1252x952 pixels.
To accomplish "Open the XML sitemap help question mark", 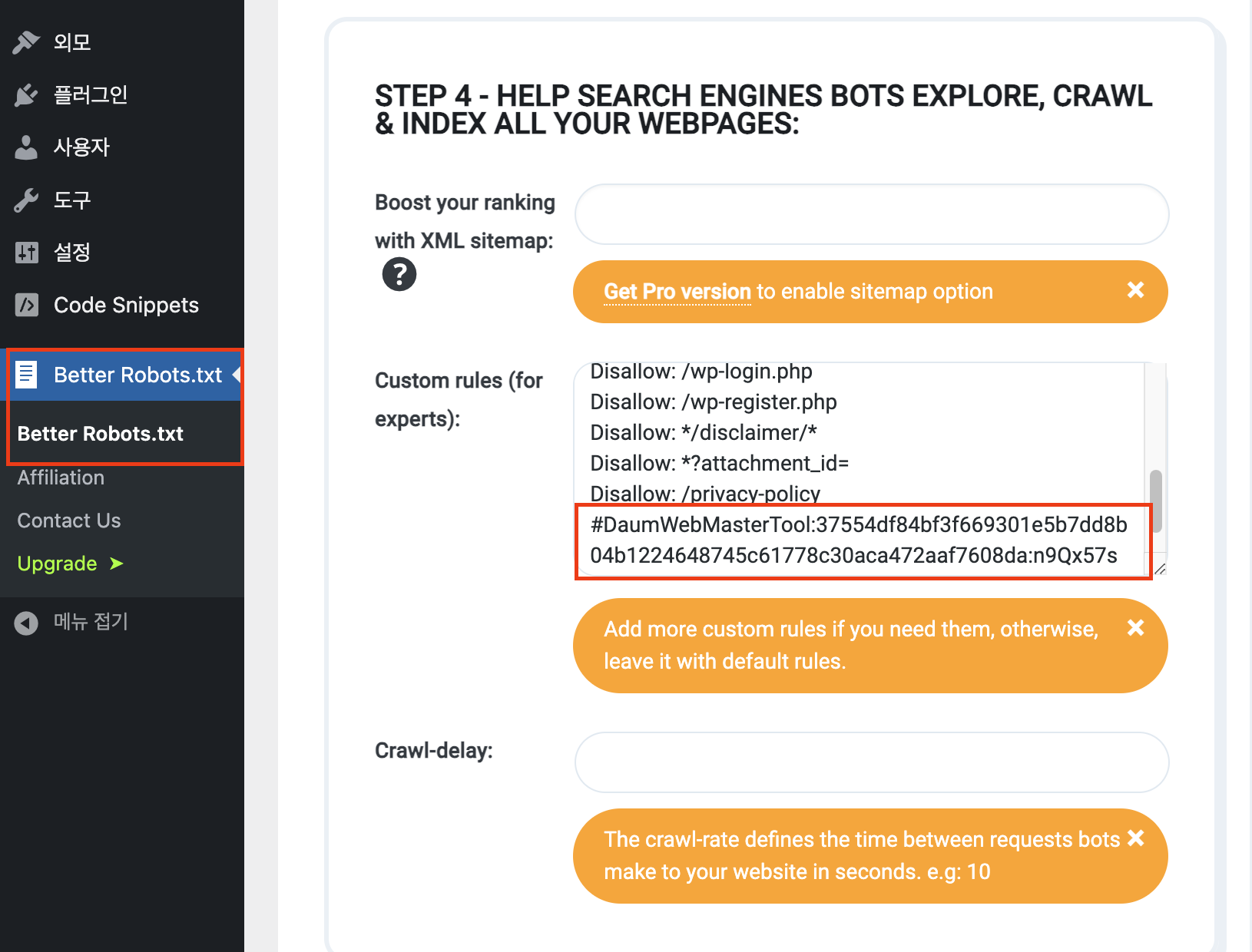I will pos(399,274).
